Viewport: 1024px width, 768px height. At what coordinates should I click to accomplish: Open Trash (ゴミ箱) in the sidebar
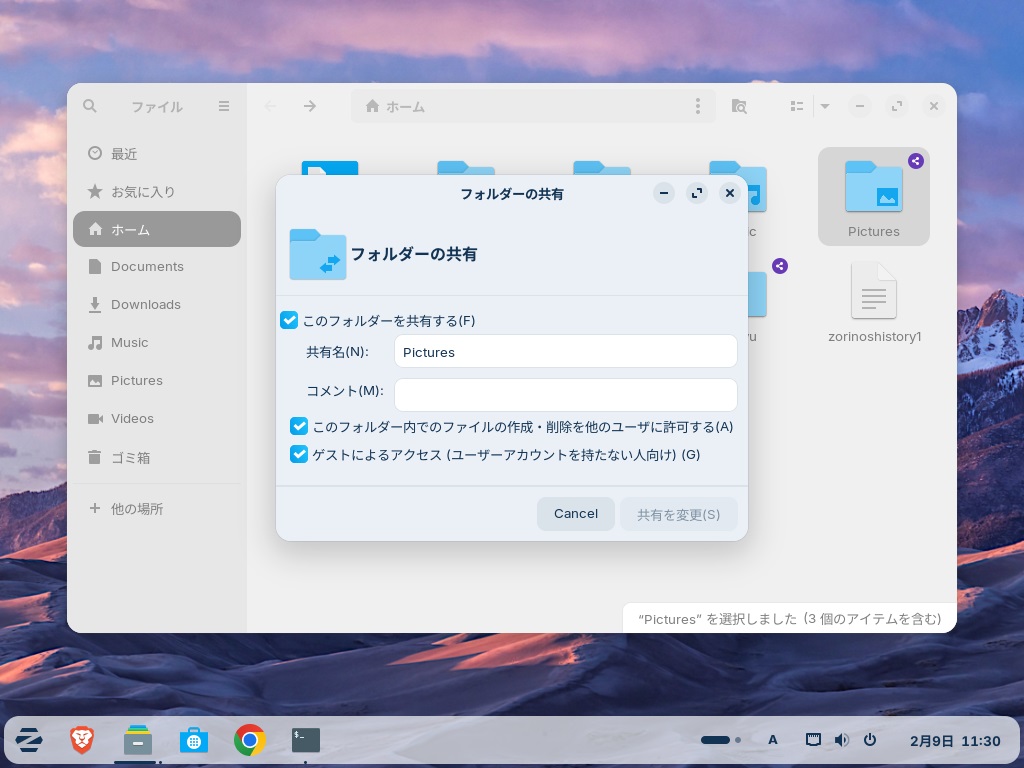click(130, 457)
